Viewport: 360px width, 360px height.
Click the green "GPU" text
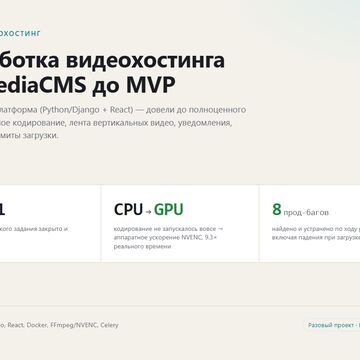[x=169, y=210]
